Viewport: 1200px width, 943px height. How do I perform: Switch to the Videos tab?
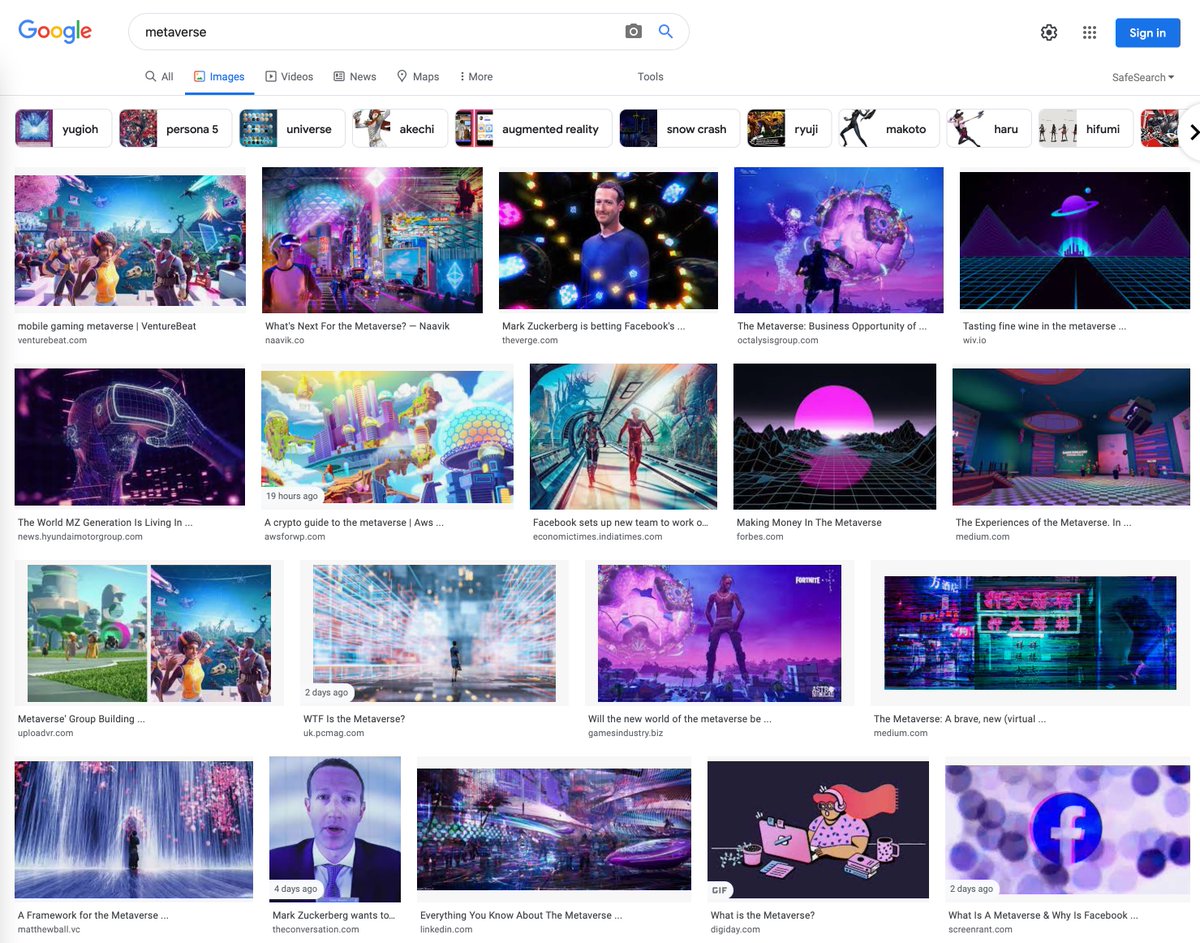[289, 77]
